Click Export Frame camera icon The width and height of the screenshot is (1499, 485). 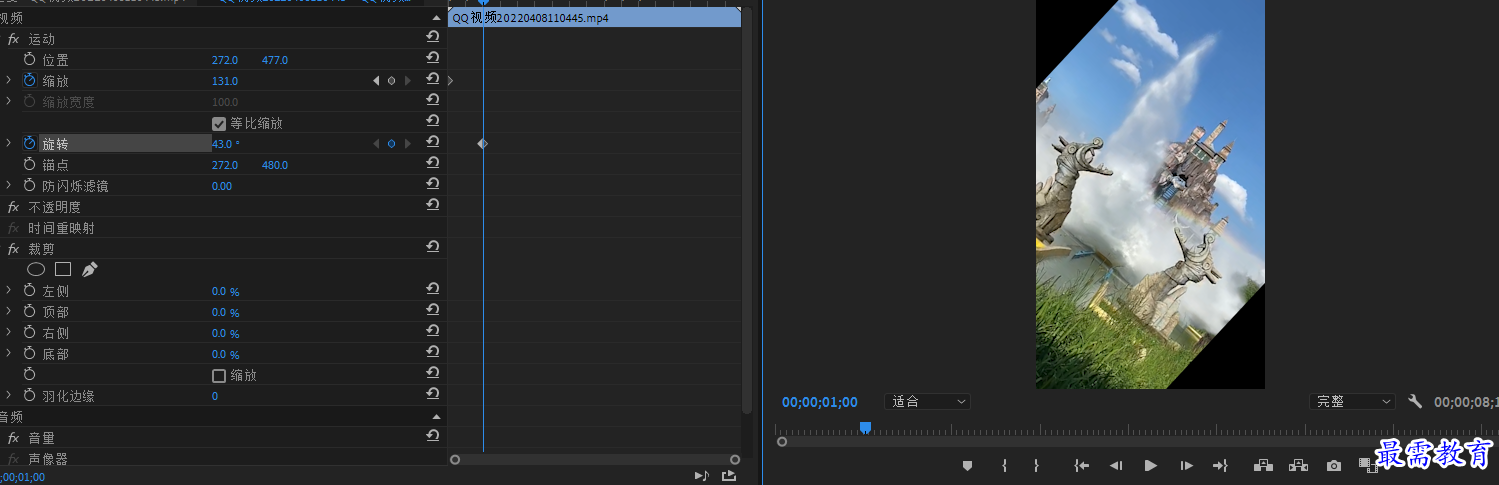coord(1333,466)
